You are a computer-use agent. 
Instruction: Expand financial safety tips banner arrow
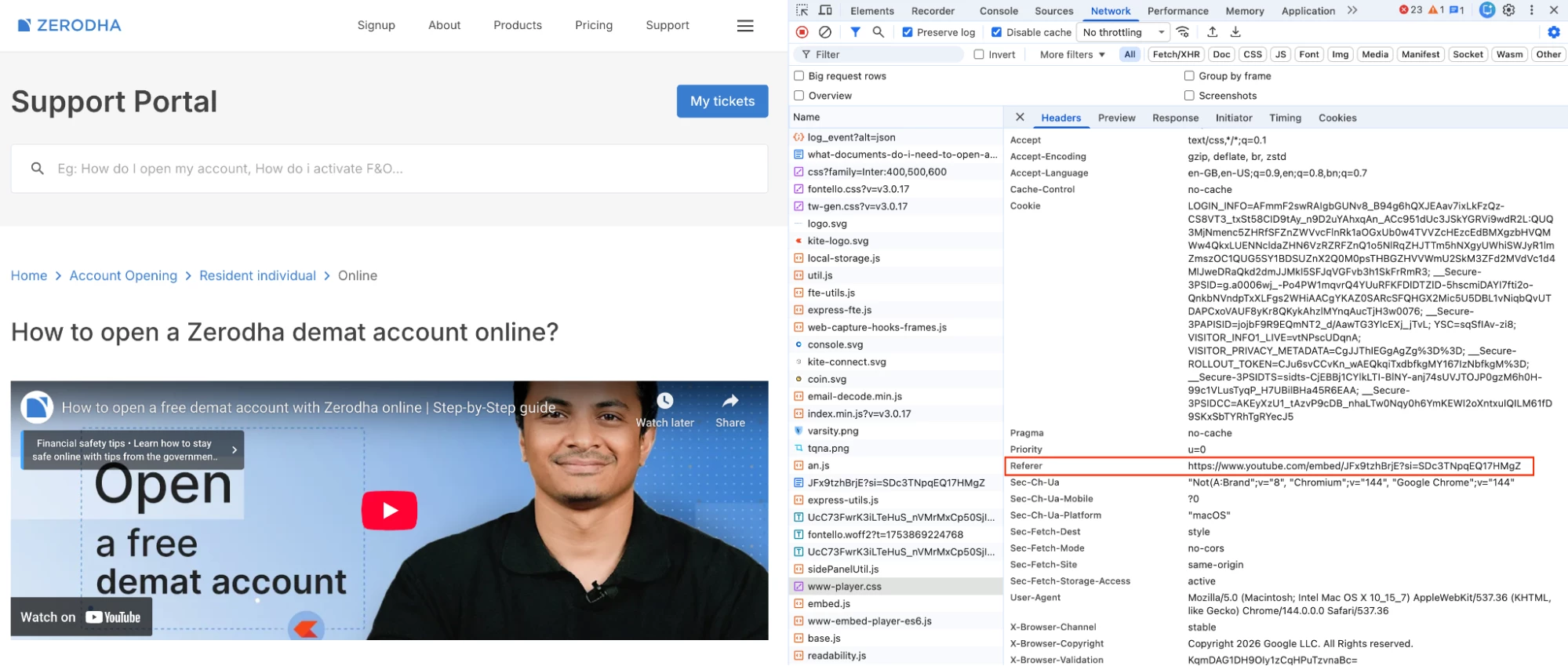point(234,449)
